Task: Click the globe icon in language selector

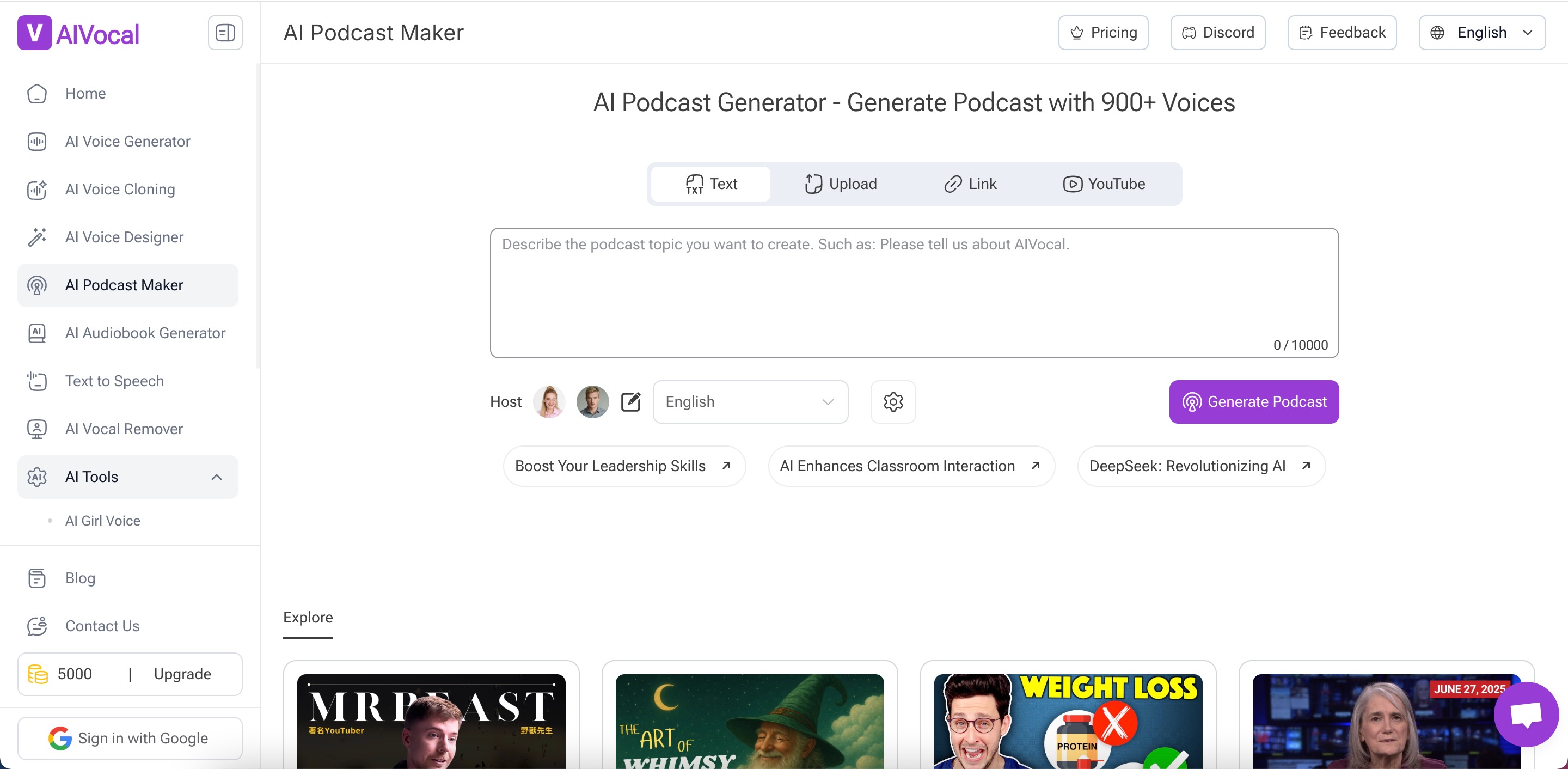Action: click(x=1437, y=33)
